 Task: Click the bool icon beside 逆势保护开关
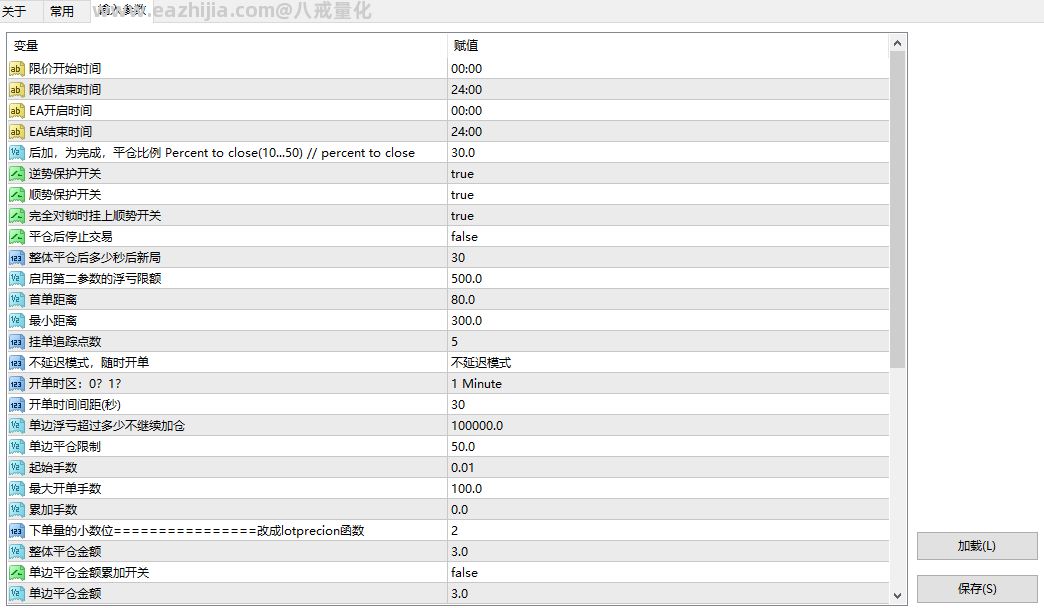[17, 173]
